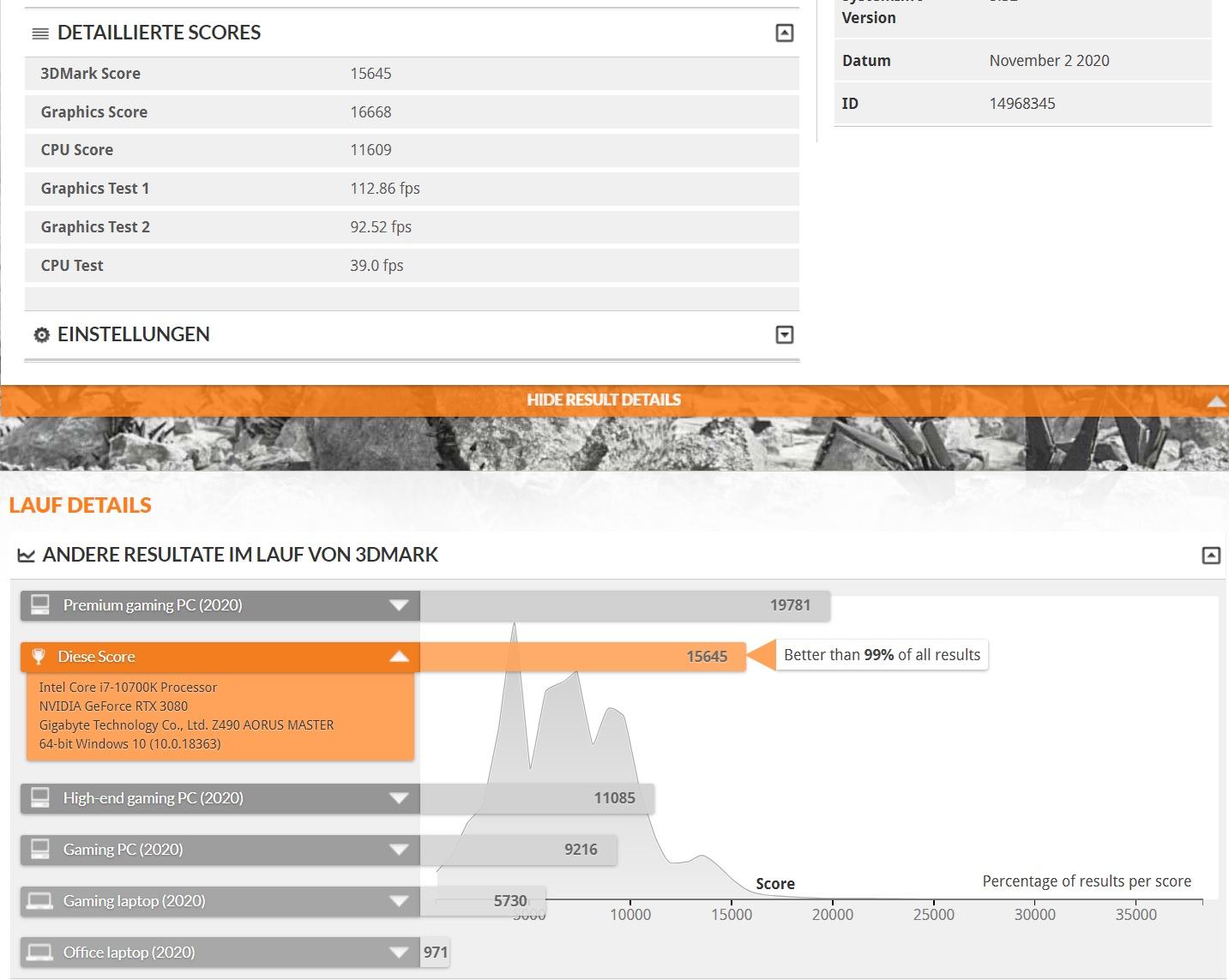Expand the Gaming laptop (2020) row
The image size is (1229, 980).
tap(399, 901)
